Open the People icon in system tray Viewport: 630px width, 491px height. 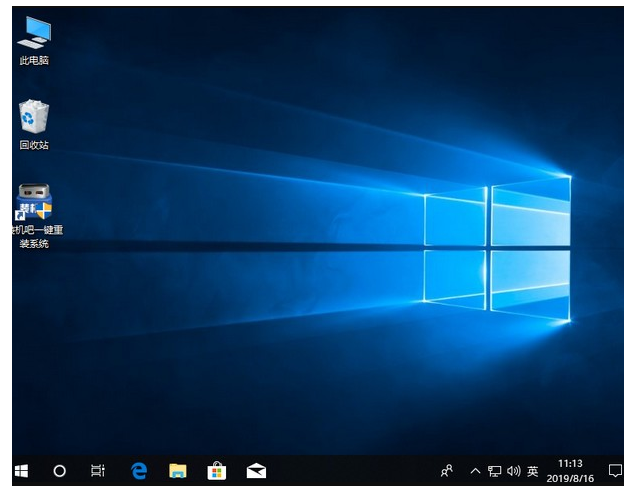tap(447, 470)
